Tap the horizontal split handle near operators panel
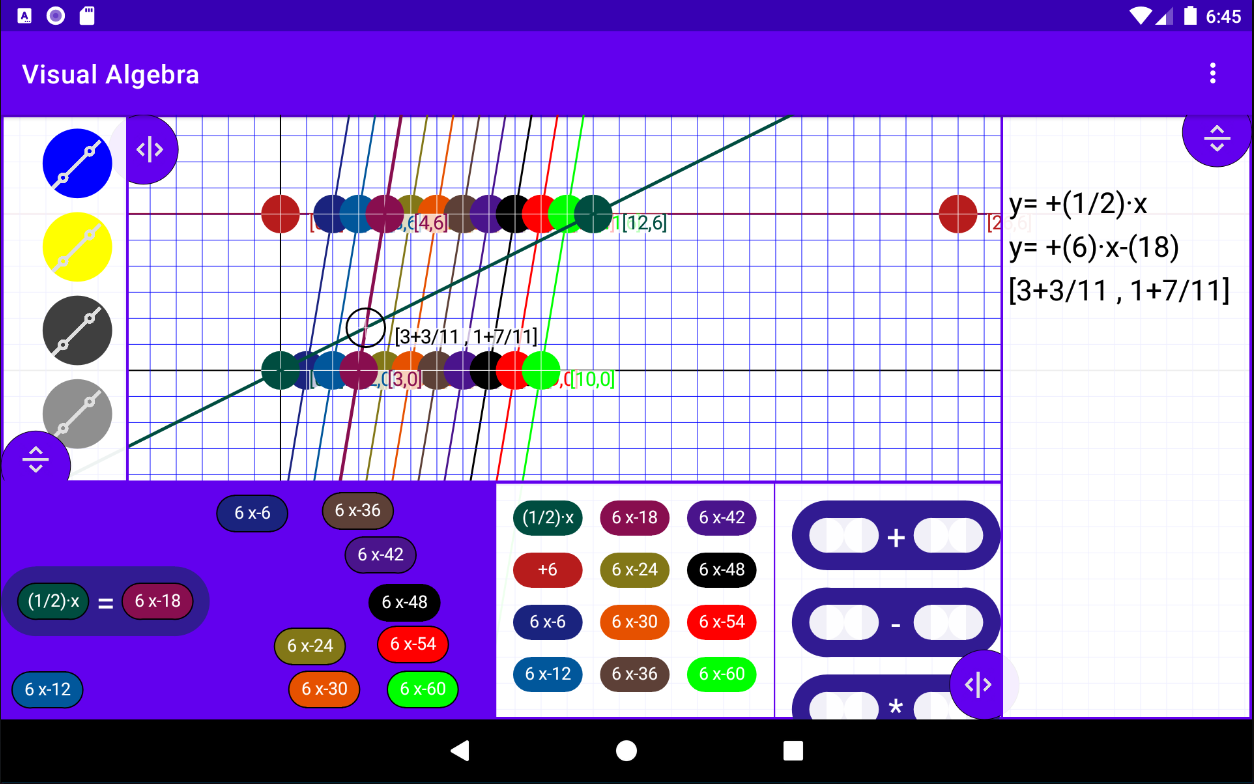The height and width of the screenshot is (784, 1254). 978,685
